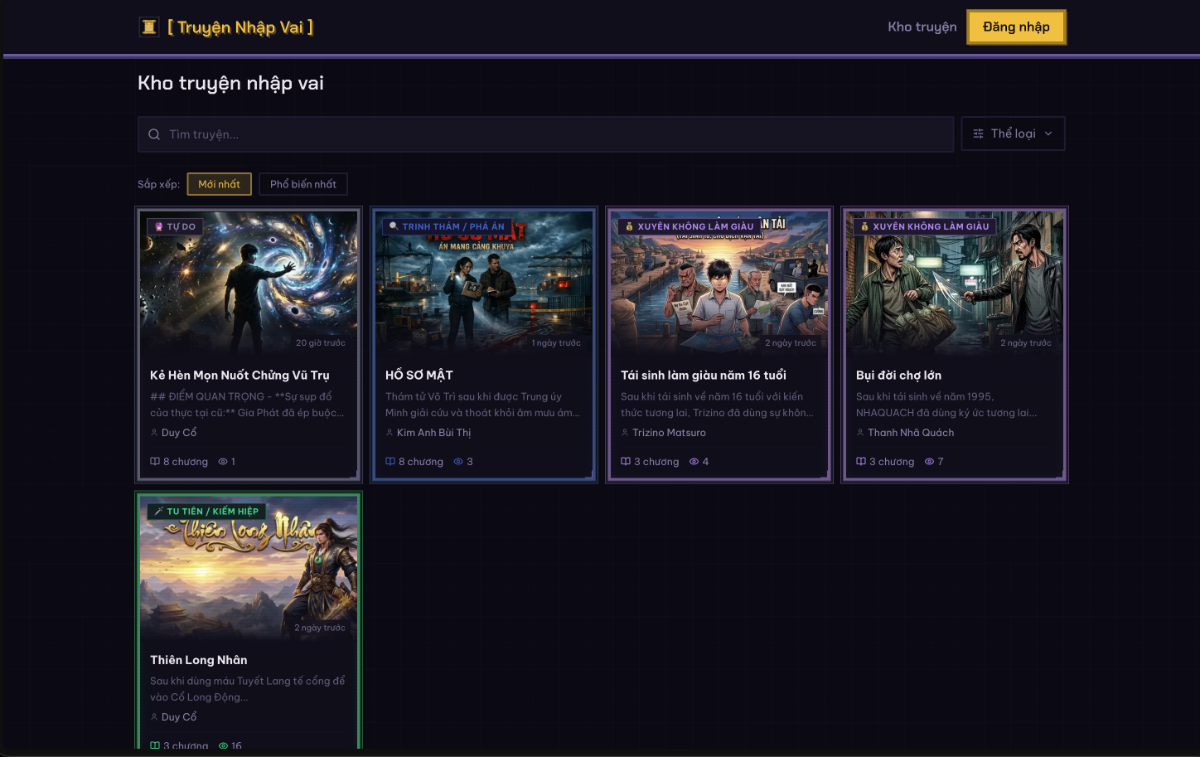Screen dimensions: 1200x757
Task: Click the search magnifier icon
Action: (154, 134)
